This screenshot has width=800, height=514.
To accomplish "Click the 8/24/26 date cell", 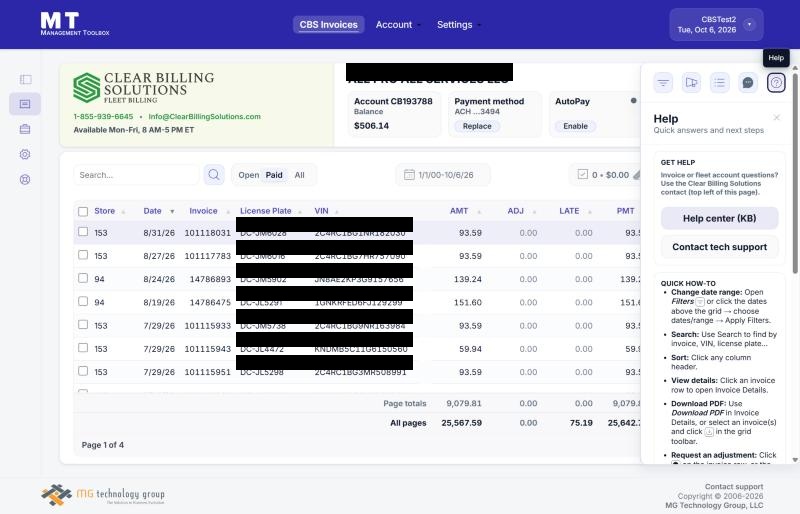I will (159, 279).
